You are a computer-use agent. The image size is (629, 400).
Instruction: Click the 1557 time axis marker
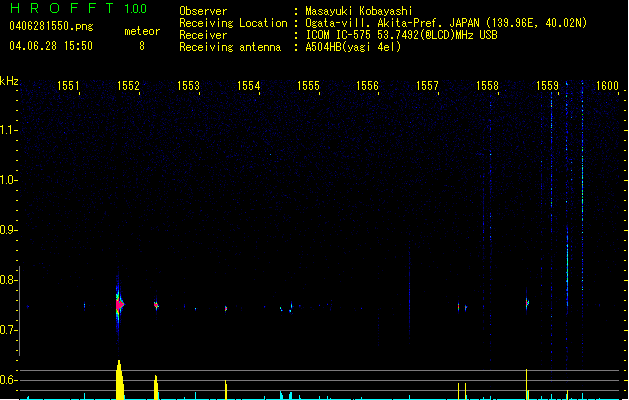[427, 86]
